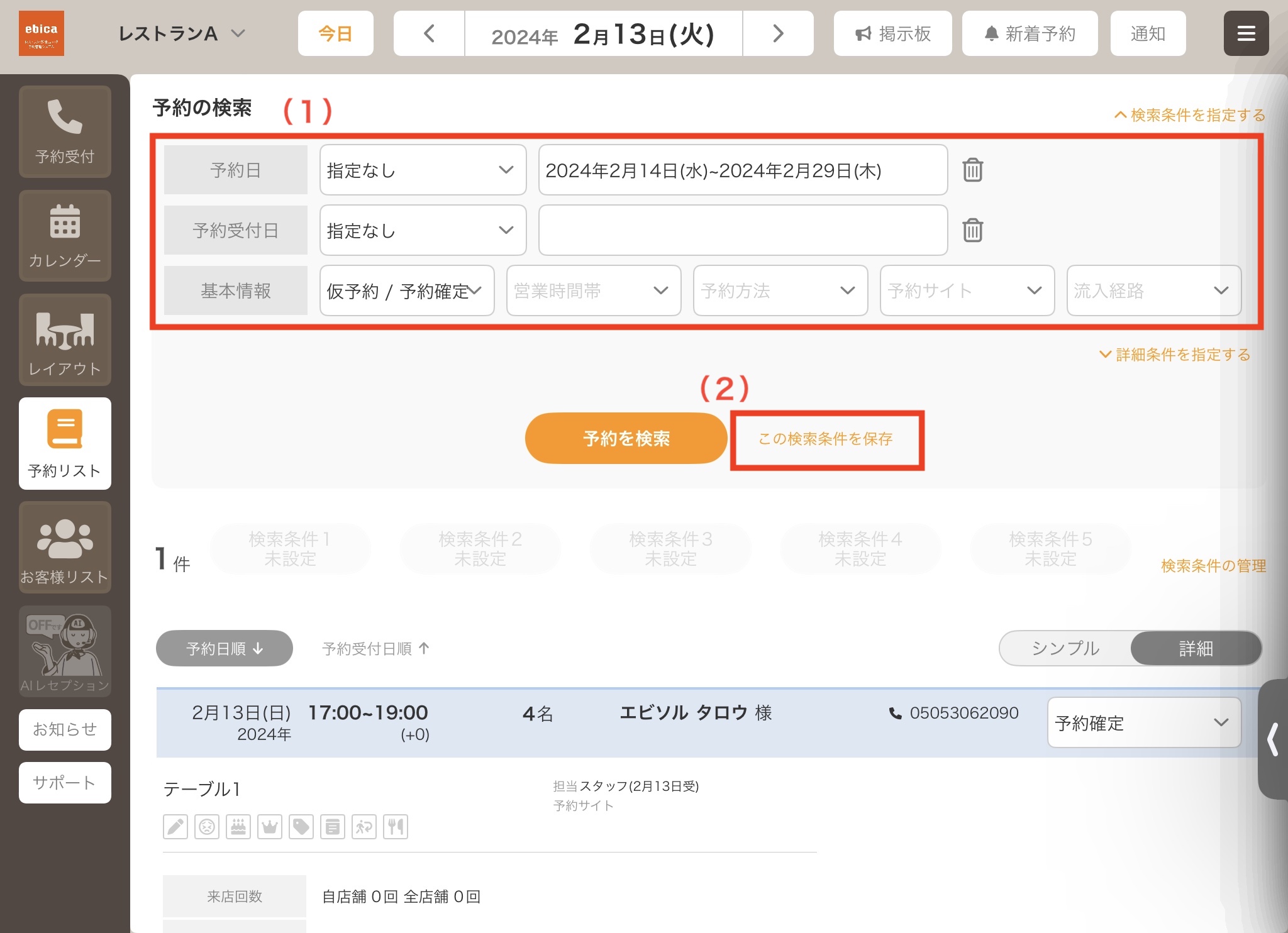Click 自店舗 0回 全店舗 0回 visit count
The height and width of the screenshot is (933, 1288).
(x=401, y=897)
